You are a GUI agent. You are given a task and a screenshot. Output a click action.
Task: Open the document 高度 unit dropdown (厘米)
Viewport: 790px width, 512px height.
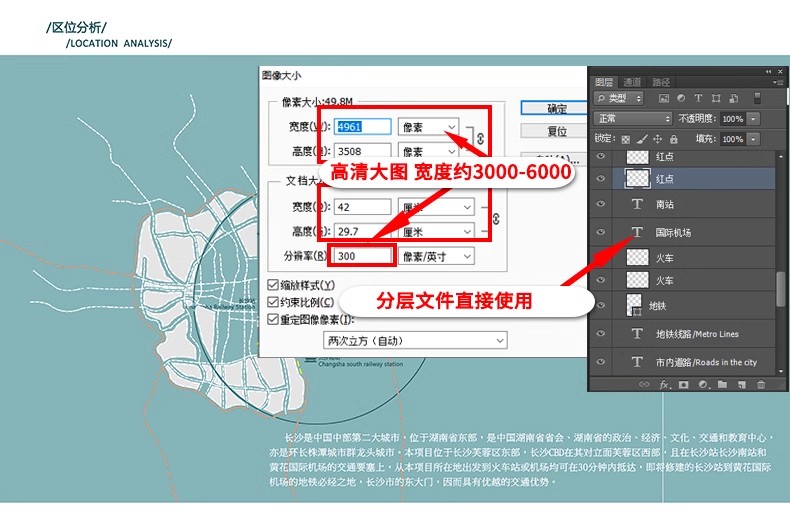(436, 231)
